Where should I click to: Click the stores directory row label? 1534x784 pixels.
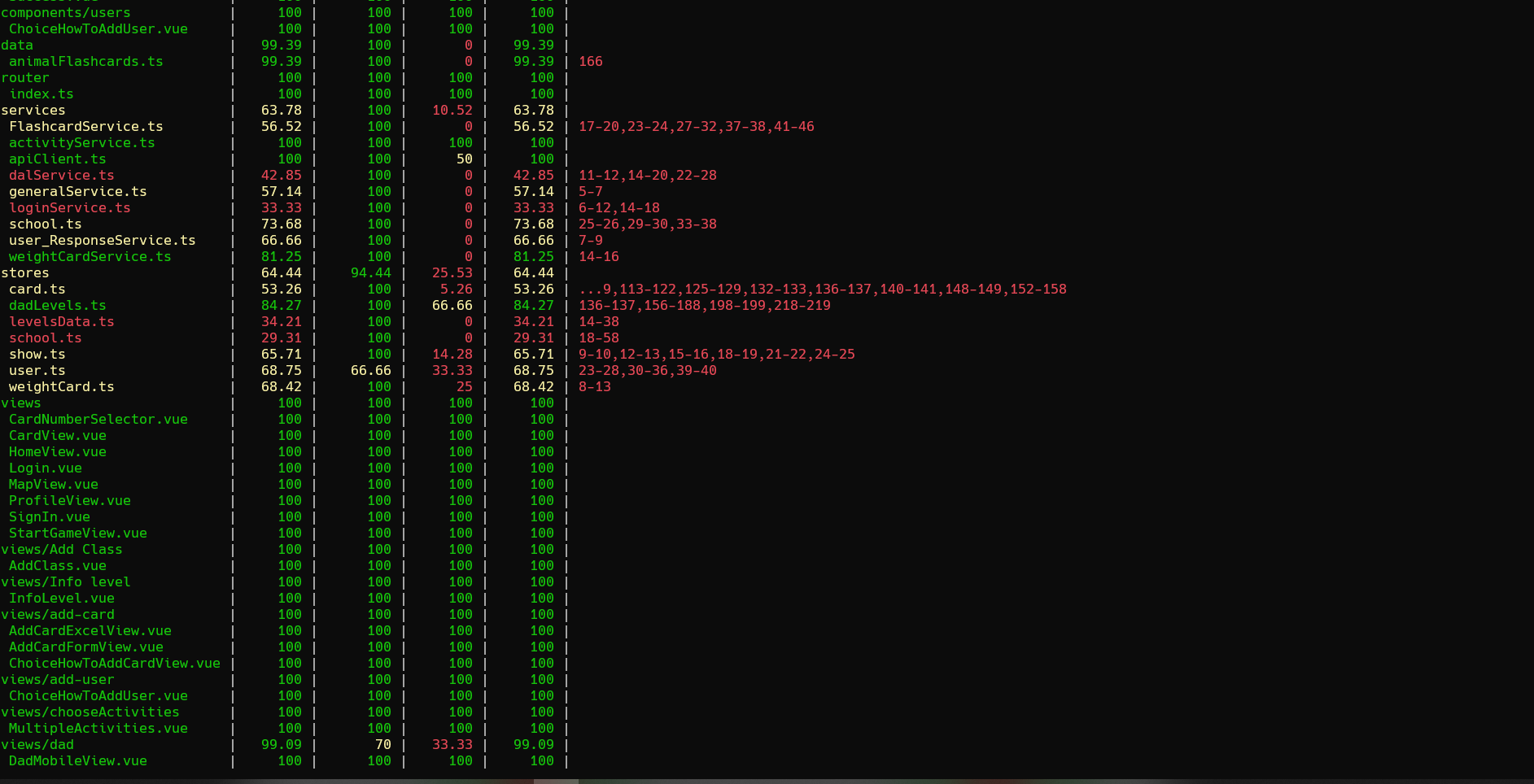point(25,273)
